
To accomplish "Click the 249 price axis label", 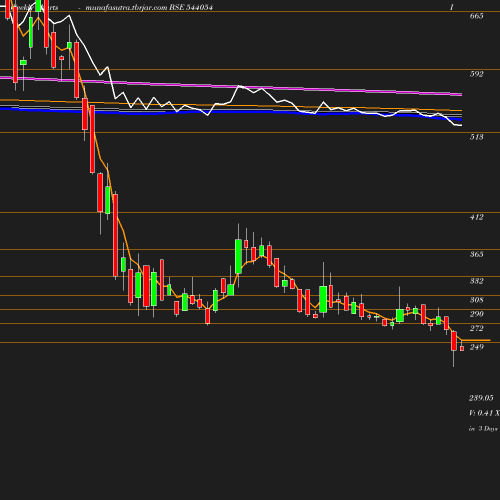I will (476, 347).
